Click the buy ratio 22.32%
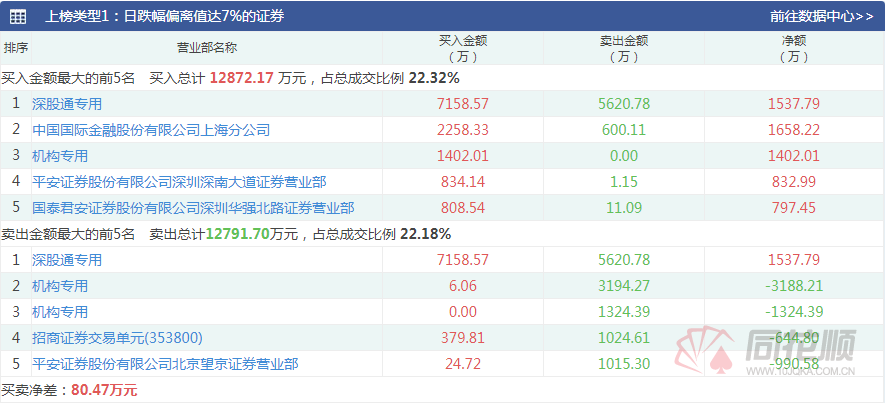 (x=434, y=78)
